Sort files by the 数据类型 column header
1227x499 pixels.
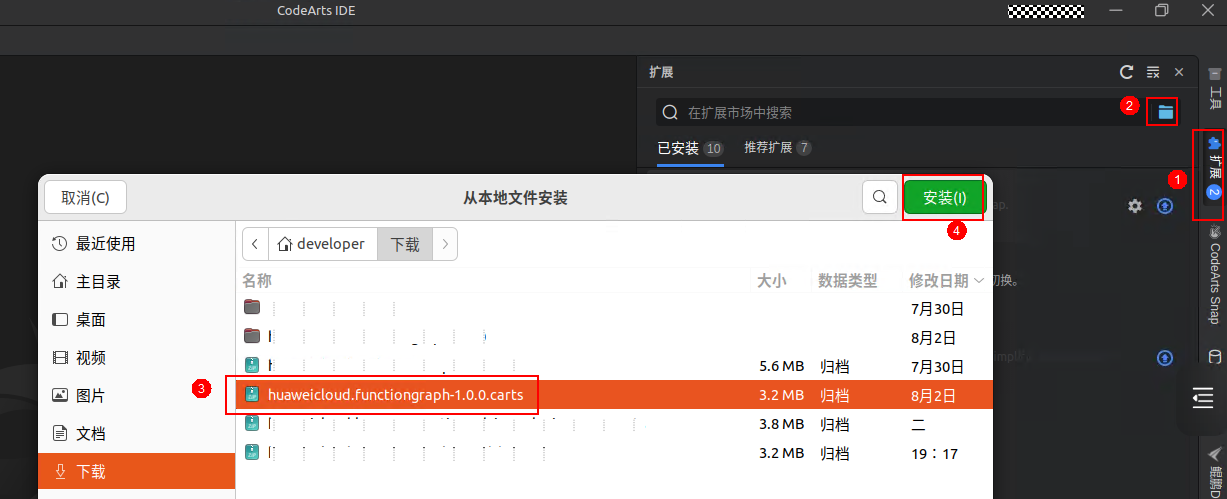(848, 281)
